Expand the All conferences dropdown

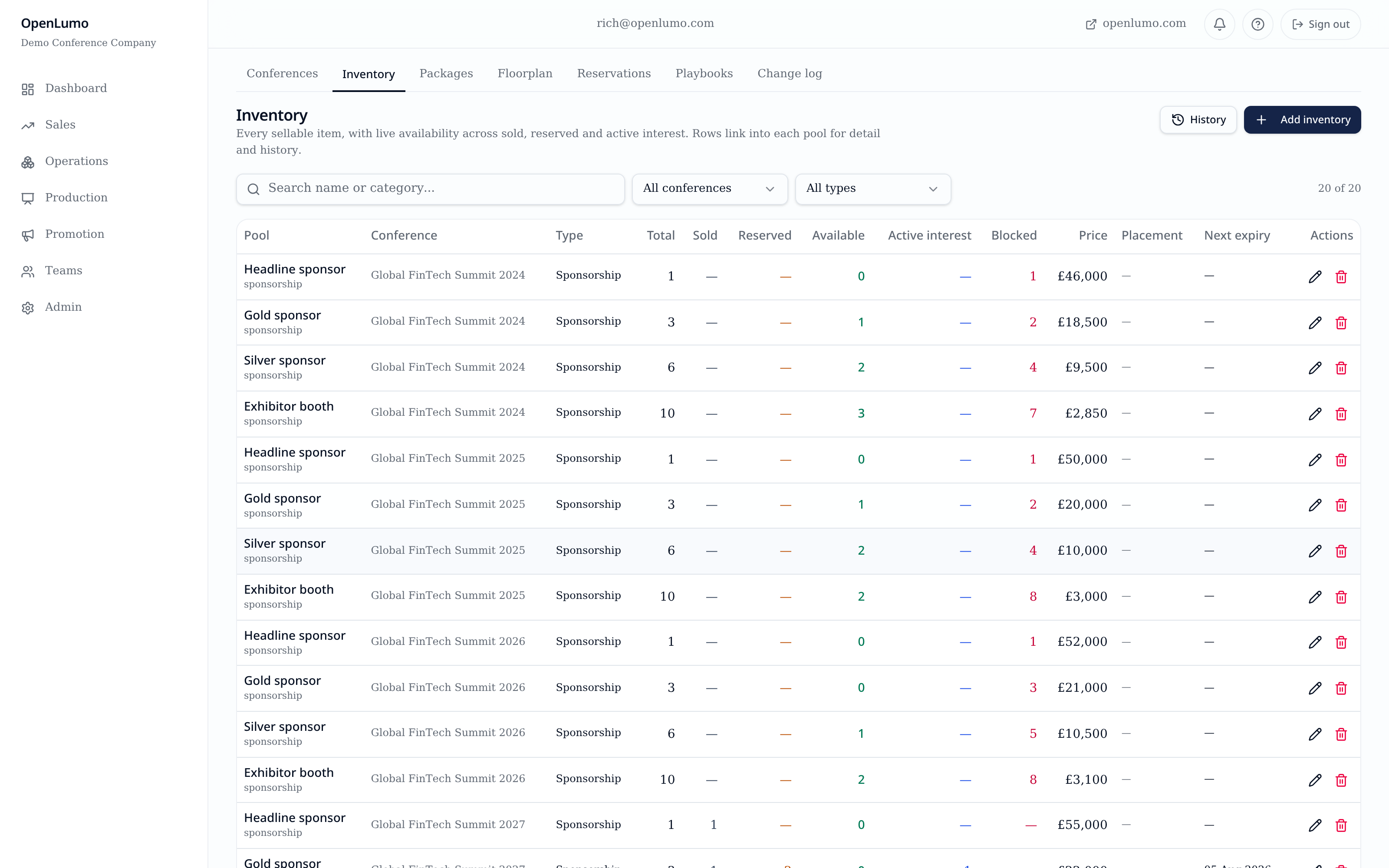tap(709, 189)
